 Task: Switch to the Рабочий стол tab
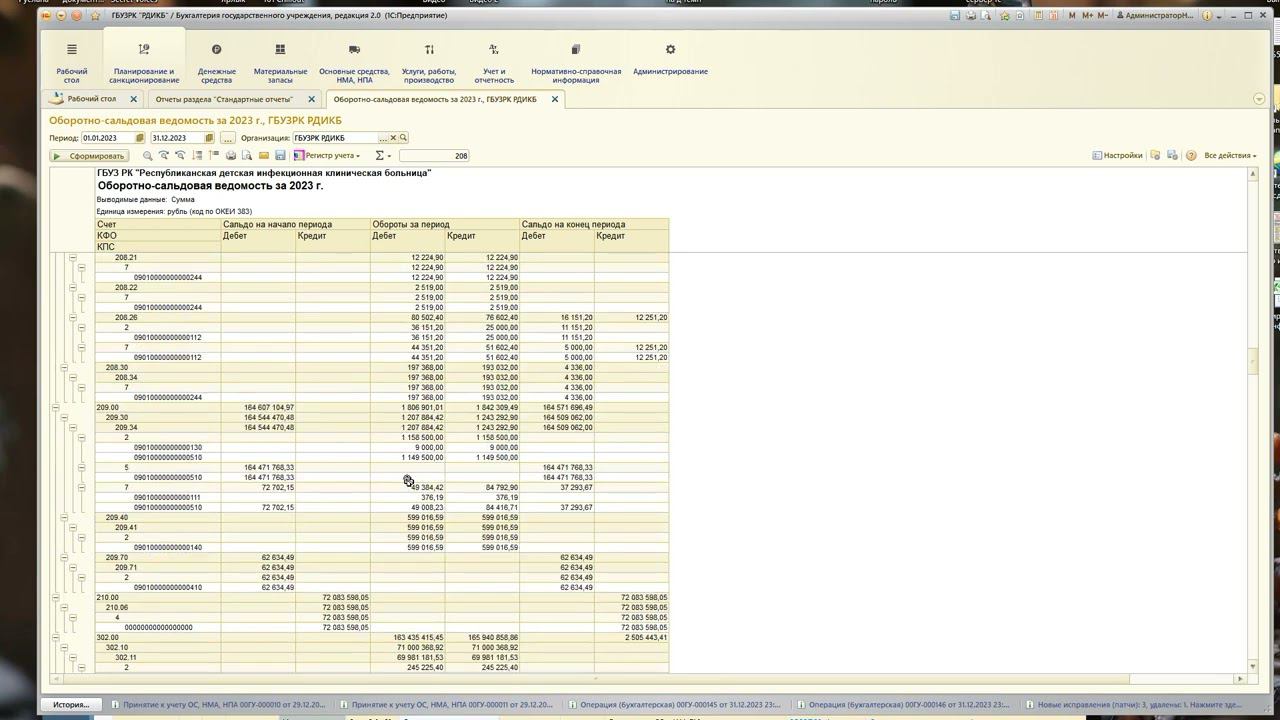(92, 99)
